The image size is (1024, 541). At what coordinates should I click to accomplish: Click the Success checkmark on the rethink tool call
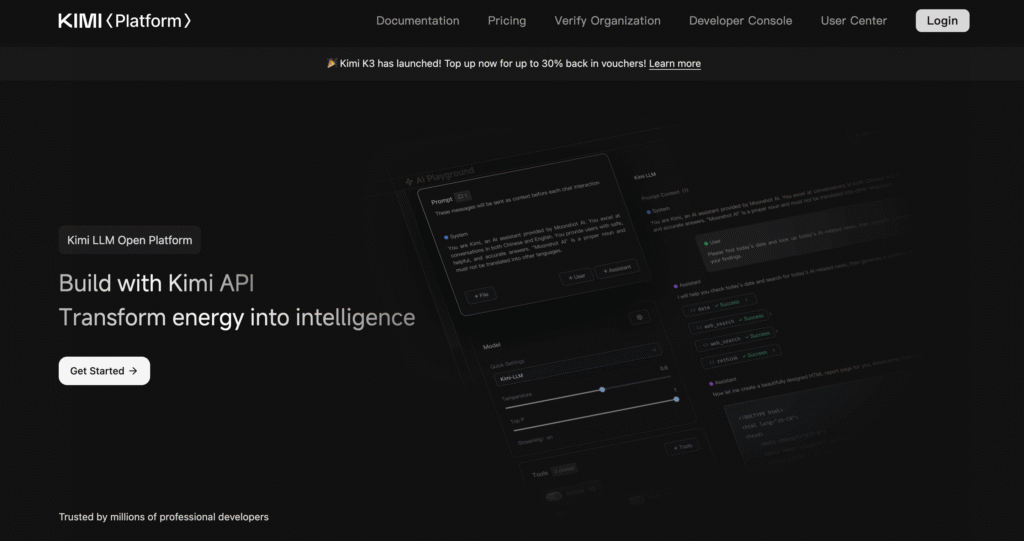tap(744, 356)
